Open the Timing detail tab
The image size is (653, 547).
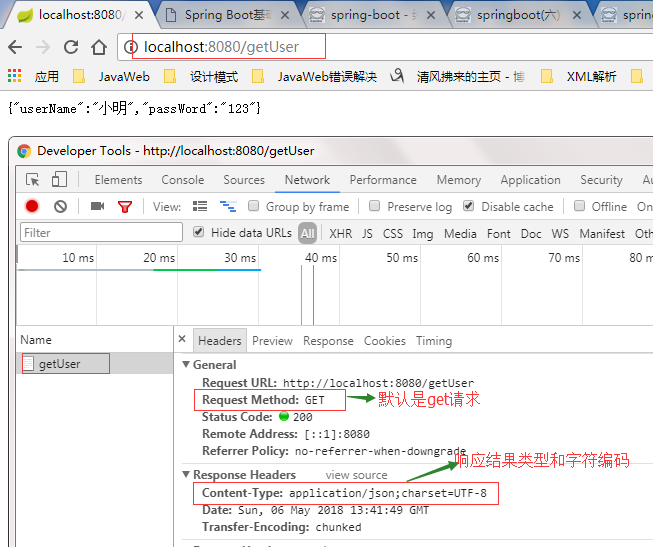[434, 341]
